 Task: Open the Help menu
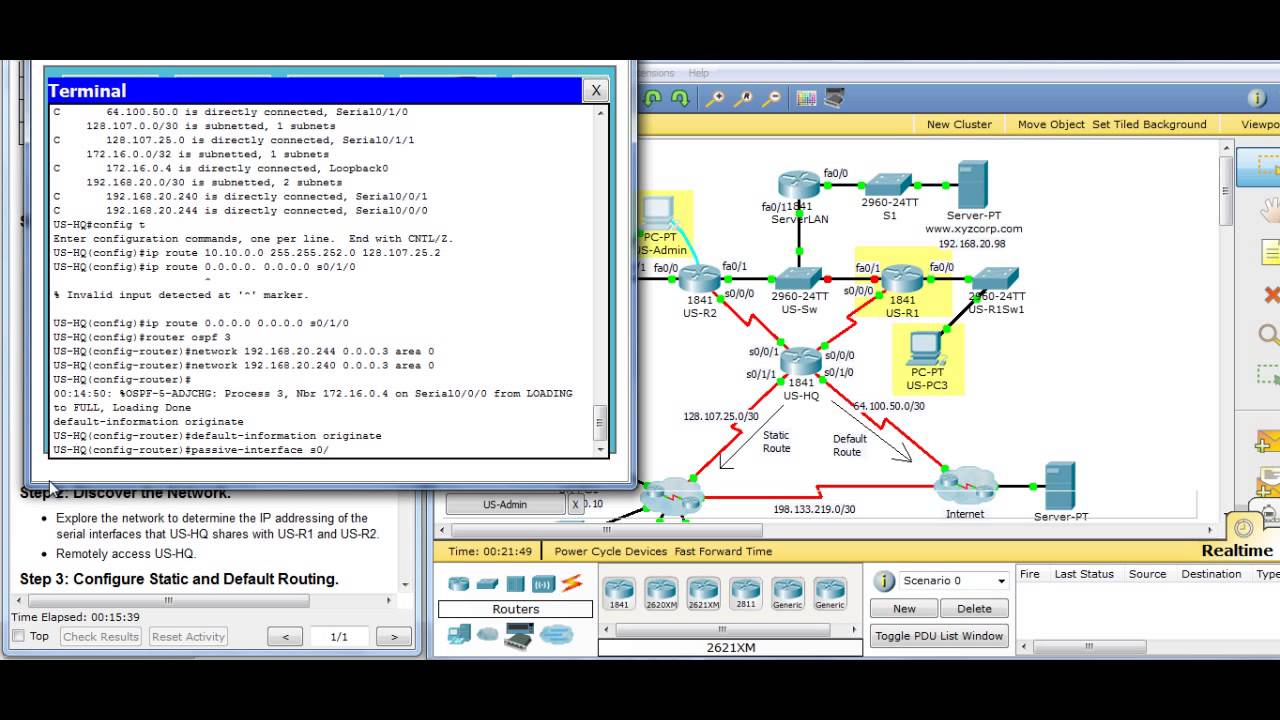coord(698,73)
